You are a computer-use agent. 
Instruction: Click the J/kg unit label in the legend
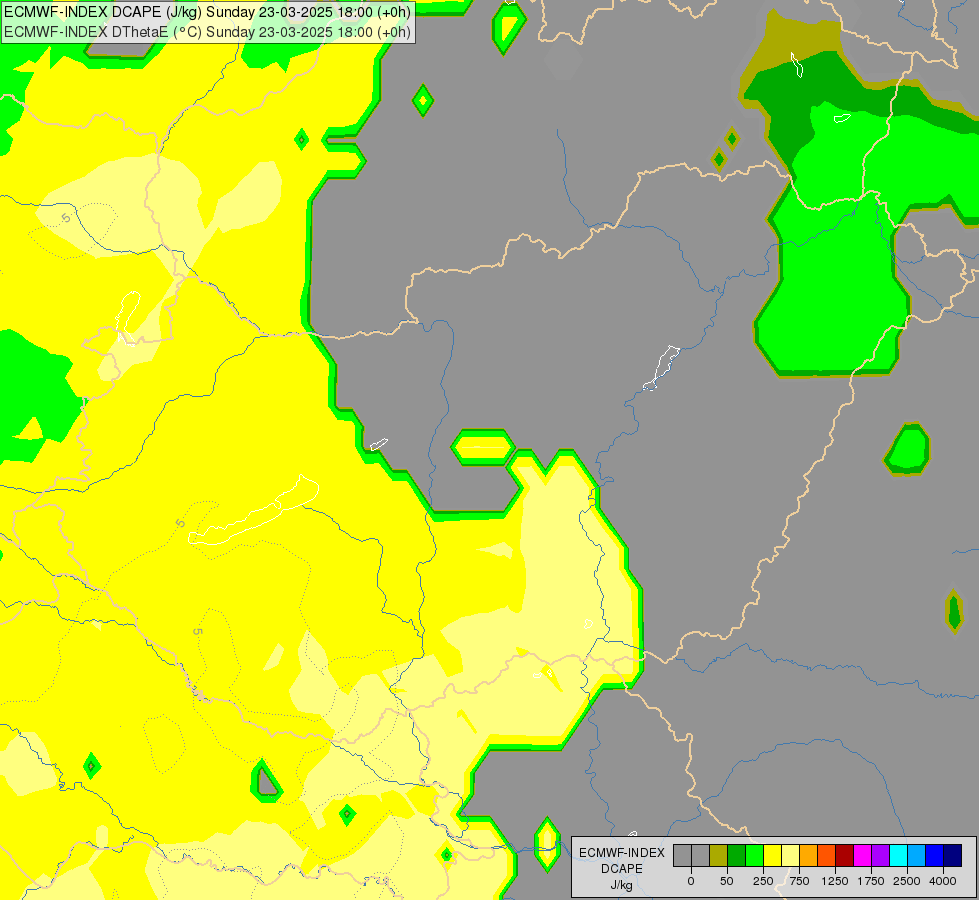[622, 885]
